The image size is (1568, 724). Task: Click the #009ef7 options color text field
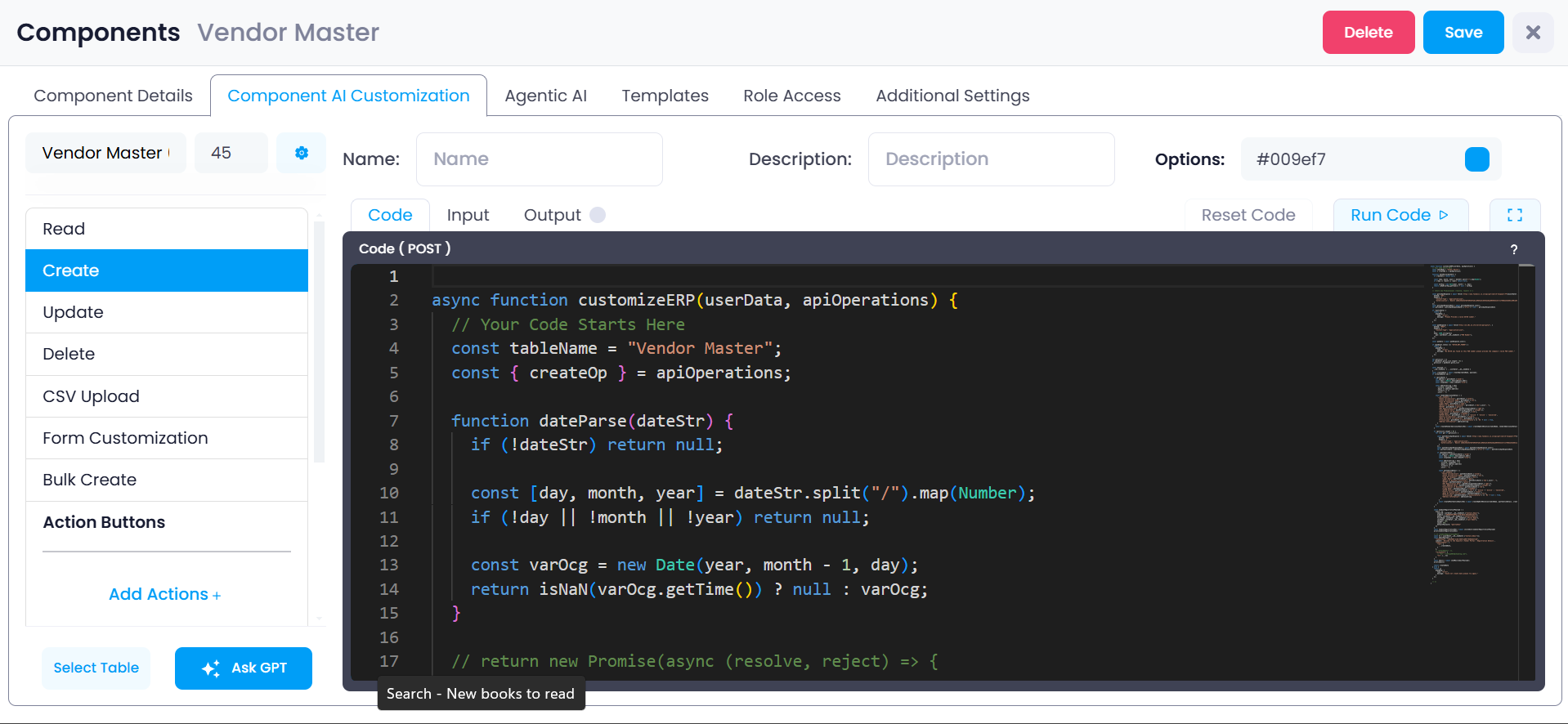1353,159
